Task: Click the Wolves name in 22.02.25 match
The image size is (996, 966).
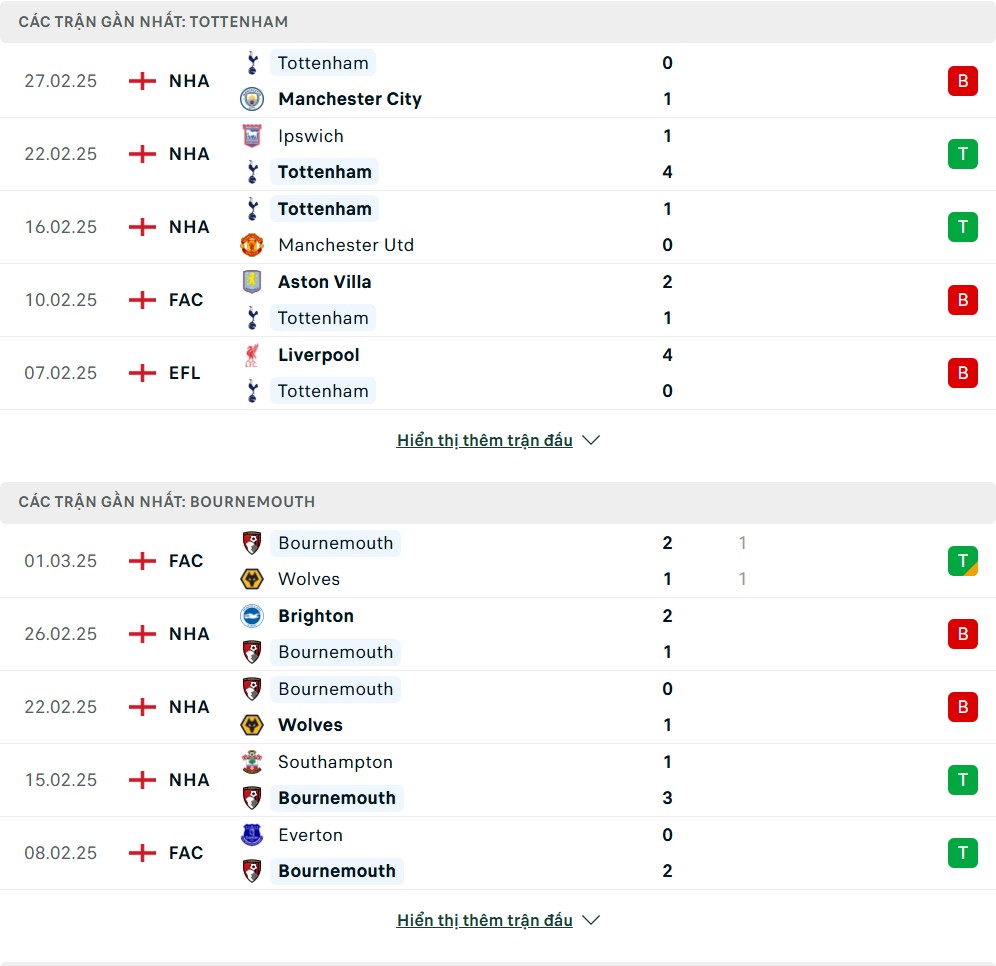Action: tap(310, 725)
